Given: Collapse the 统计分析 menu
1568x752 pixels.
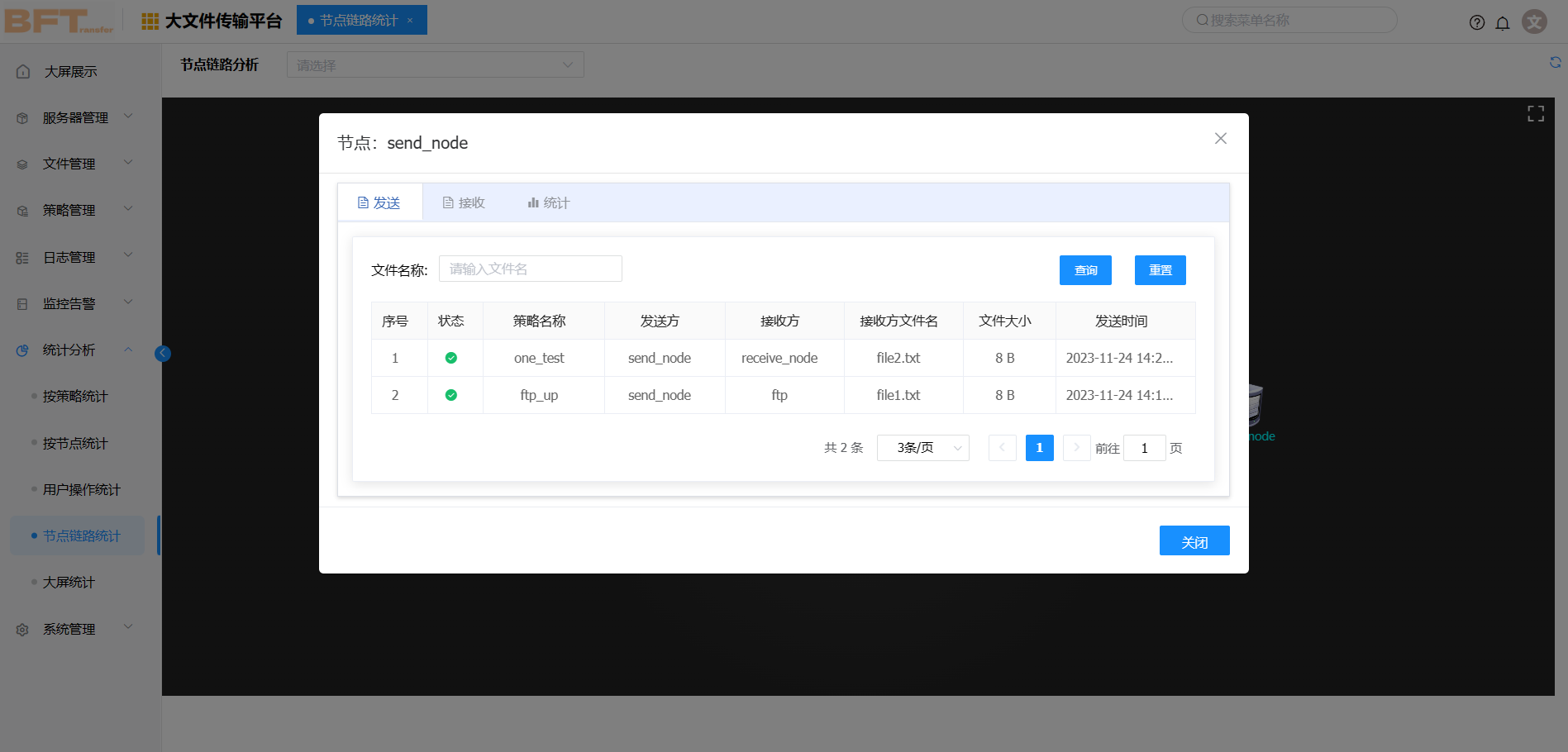Looking at the screenshot, I should point(75,350).
